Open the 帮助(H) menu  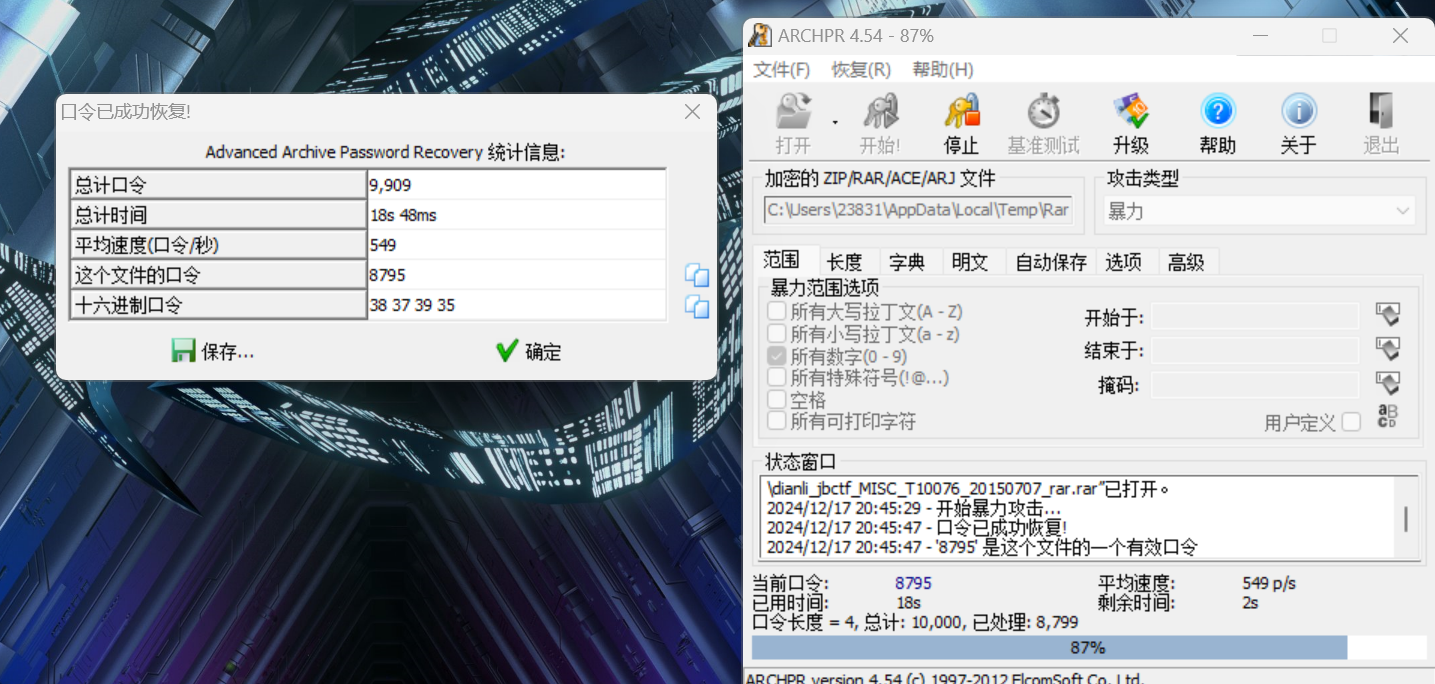pos(943,69)
